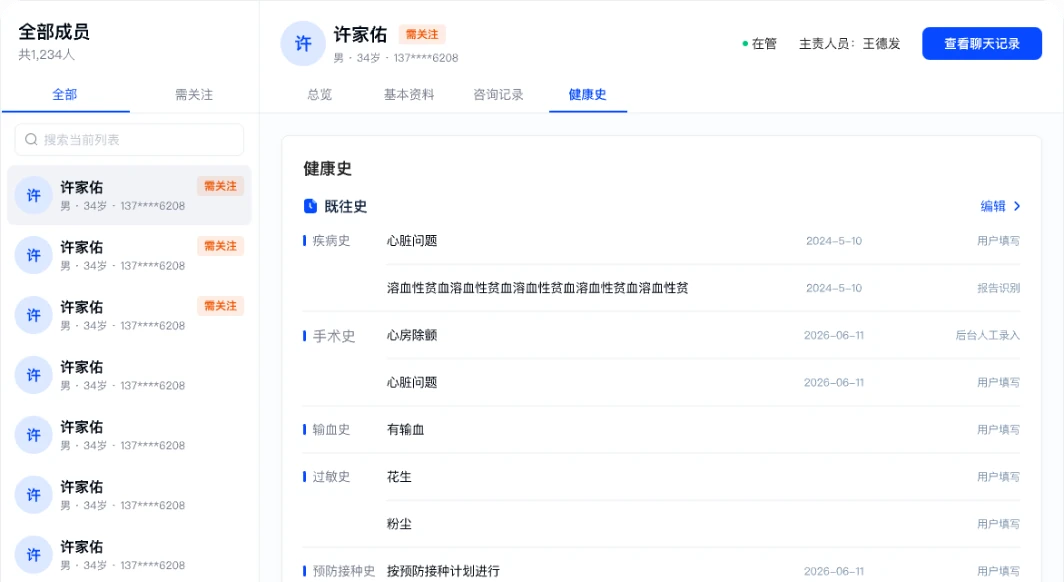
Task: Select the 健康史 tab
Action: coord(588,95)
